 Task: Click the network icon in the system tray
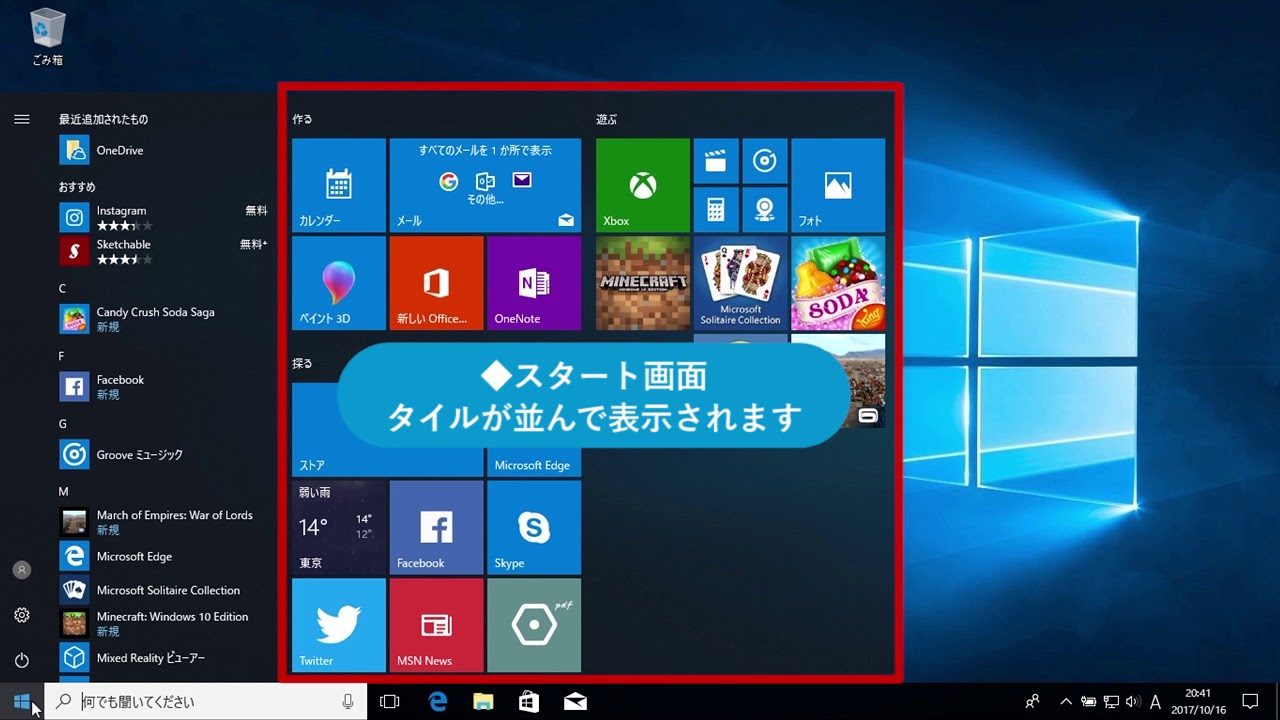(1110, 702)
